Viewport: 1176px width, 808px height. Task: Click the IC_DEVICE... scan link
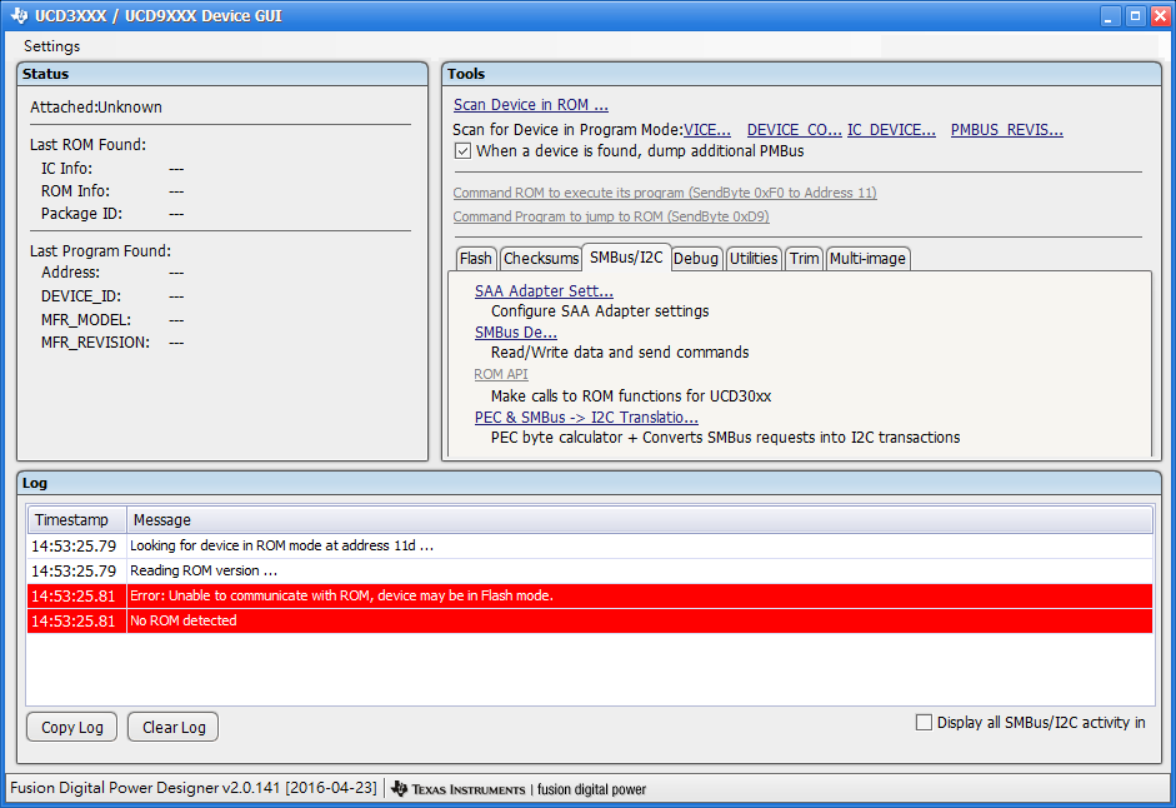click(x=892, y=130)
